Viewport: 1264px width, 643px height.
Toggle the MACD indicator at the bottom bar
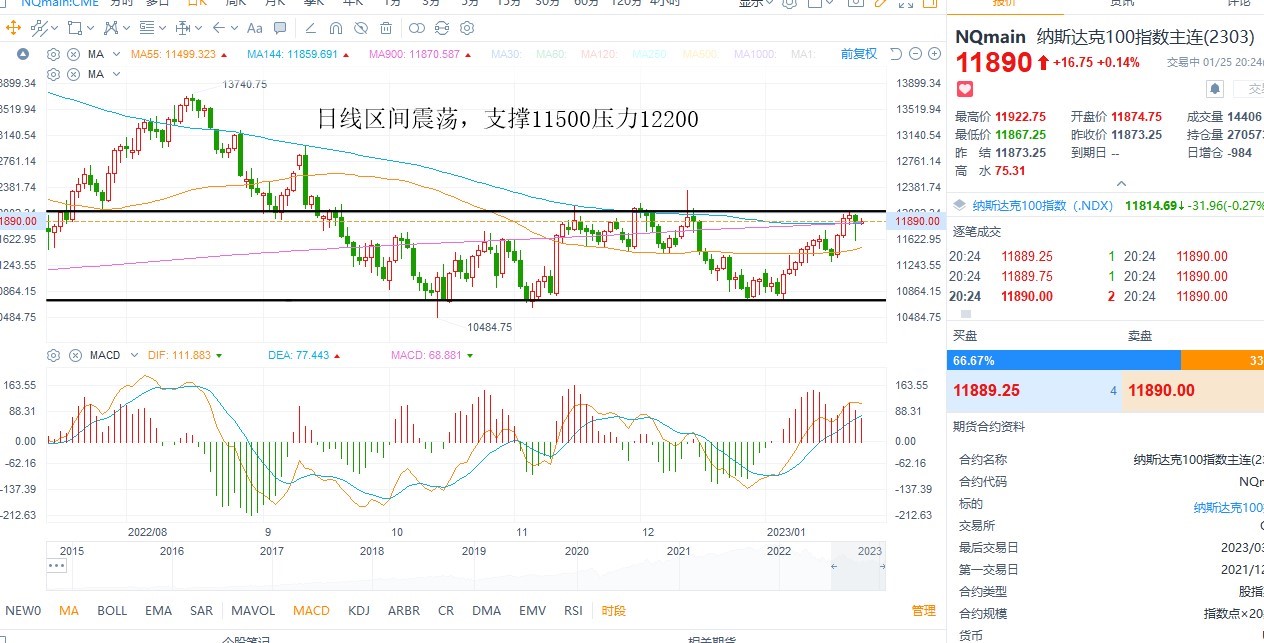pyautogui.click(x=311, y=610)
